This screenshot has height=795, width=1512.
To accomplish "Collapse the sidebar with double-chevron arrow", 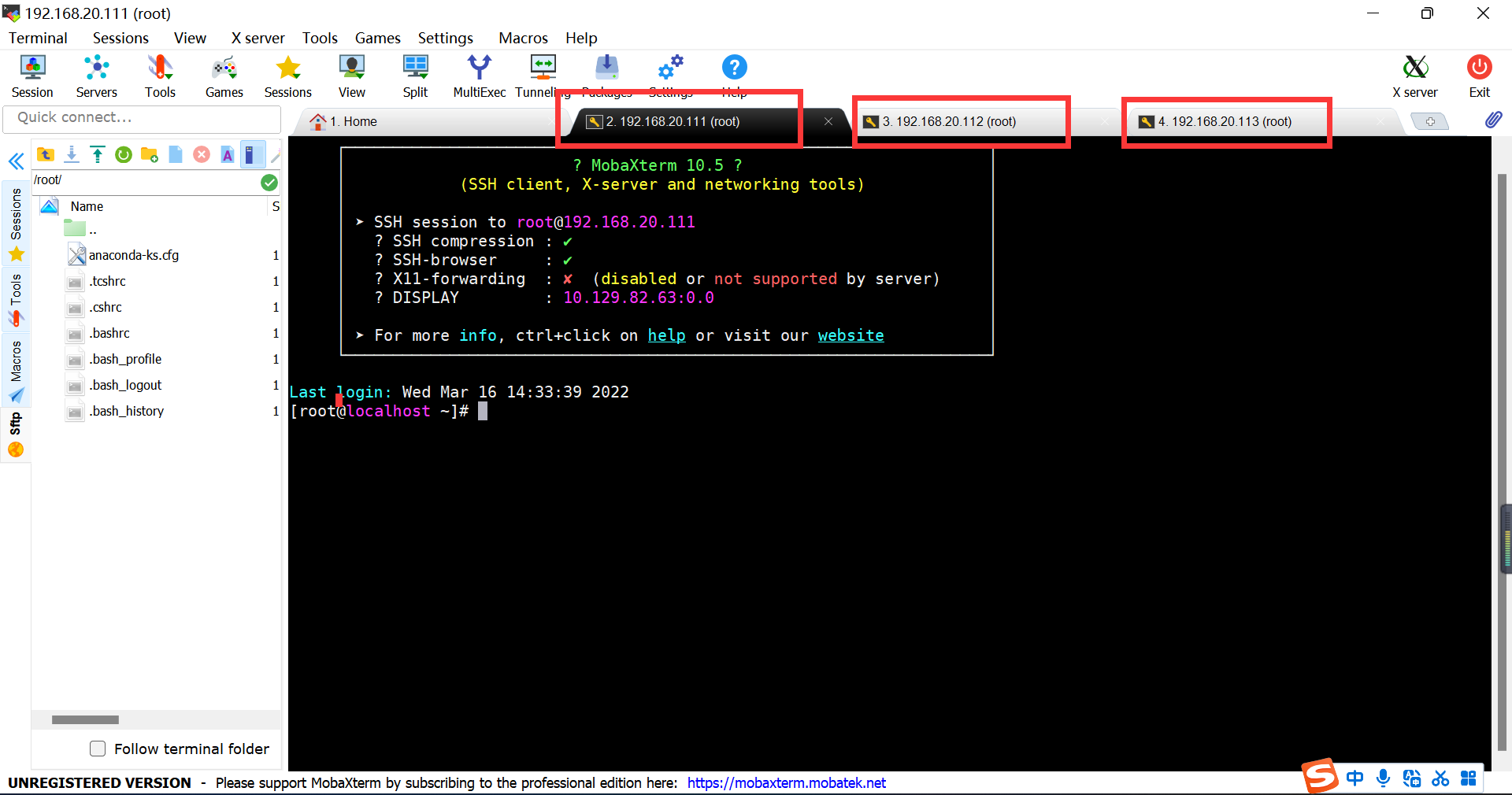I will coord(16,162).
